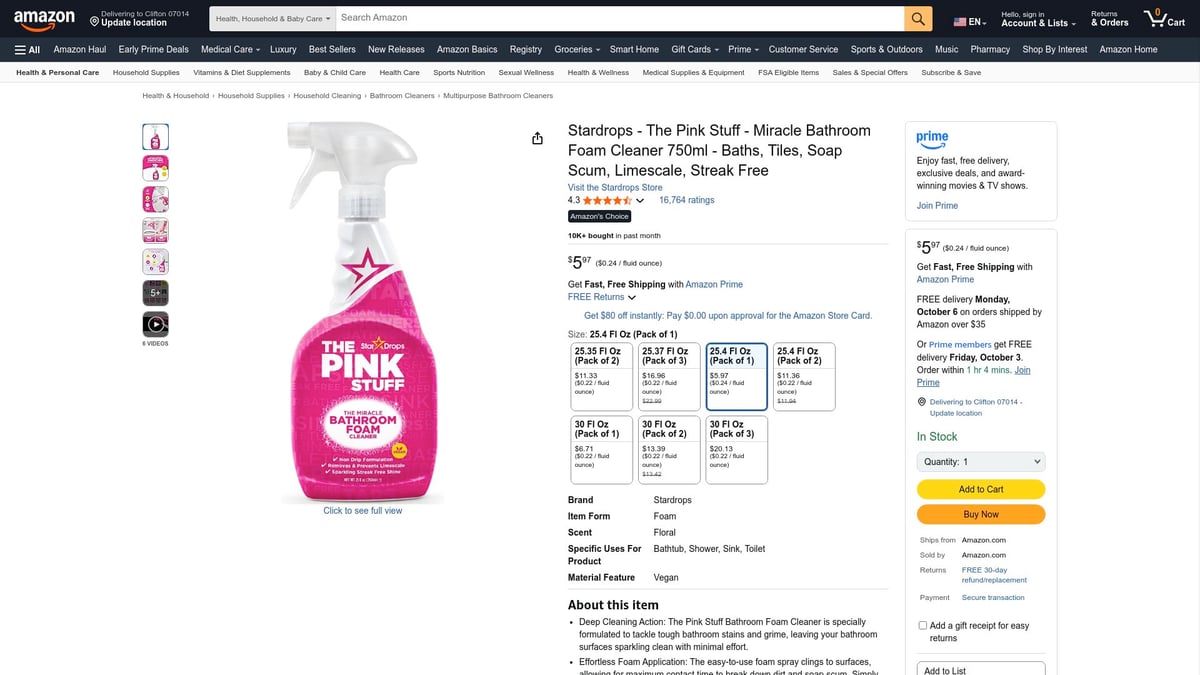Click the Add to Cart button
Viewport: 1200px width, 675px height.
point(980,489)
